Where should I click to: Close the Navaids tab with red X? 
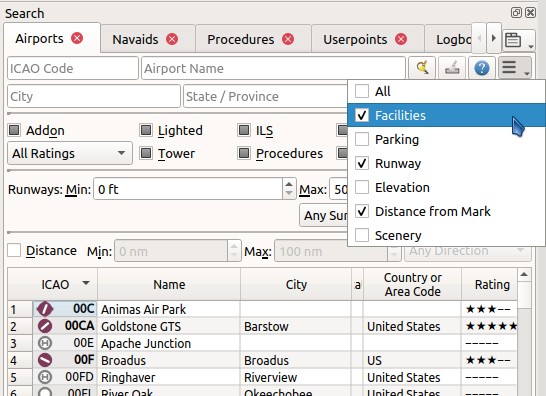click(x=172, y=39)
